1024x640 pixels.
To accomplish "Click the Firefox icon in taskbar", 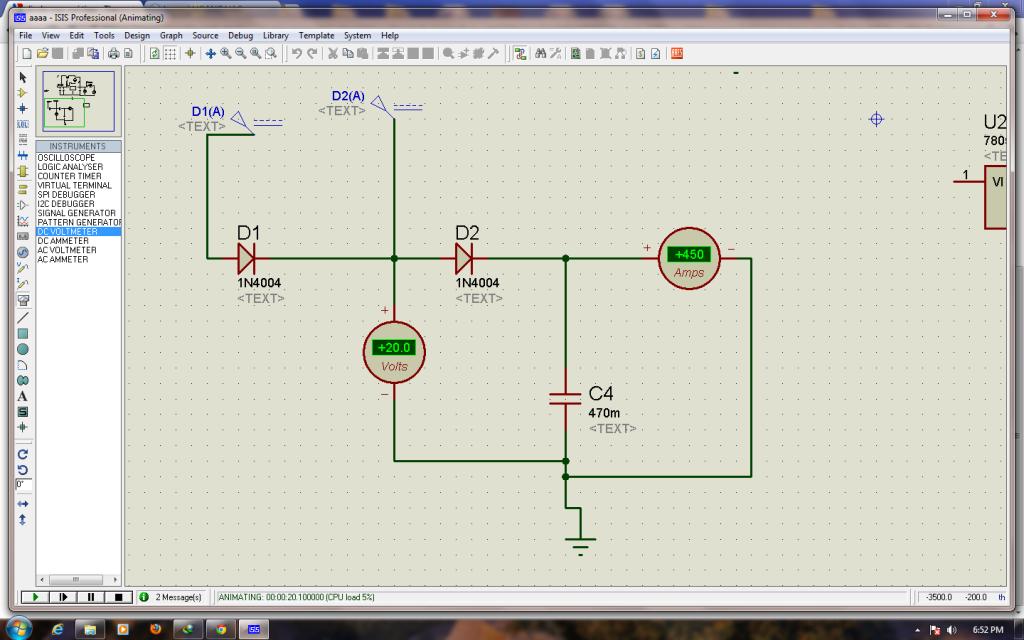I will pos(155,629).
